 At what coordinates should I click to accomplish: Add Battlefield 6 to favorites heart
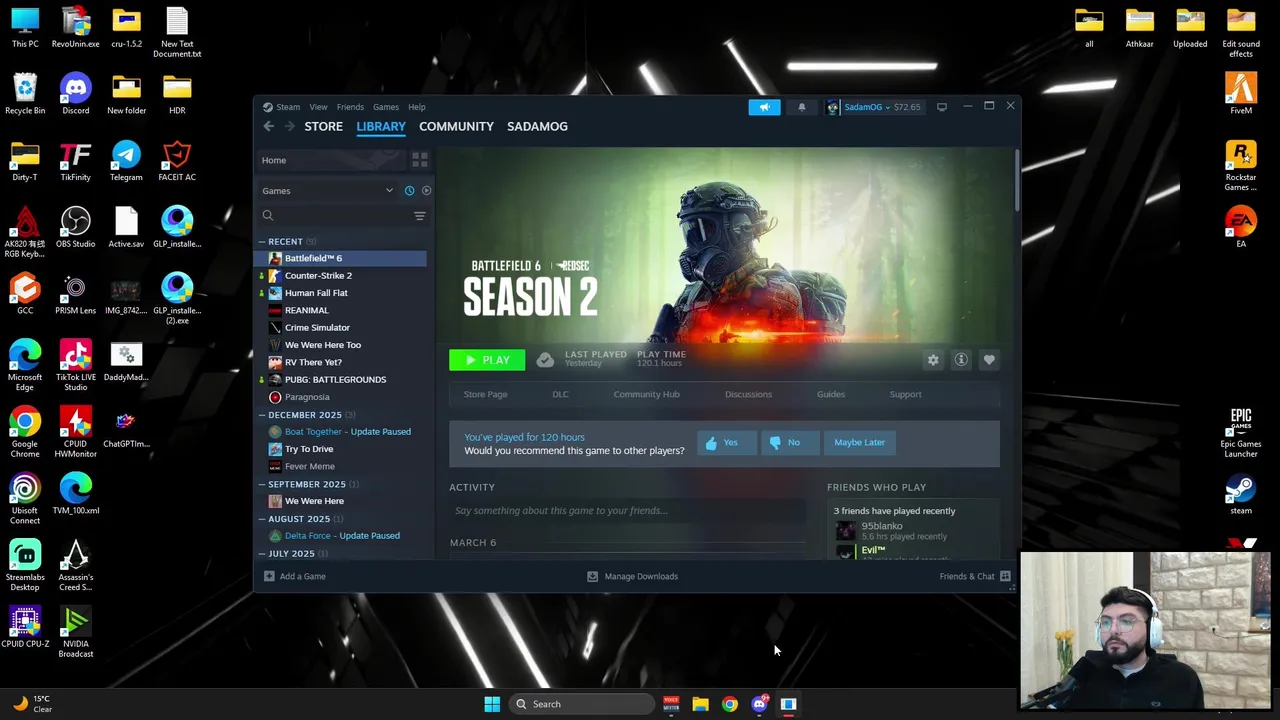click(989, 360)
